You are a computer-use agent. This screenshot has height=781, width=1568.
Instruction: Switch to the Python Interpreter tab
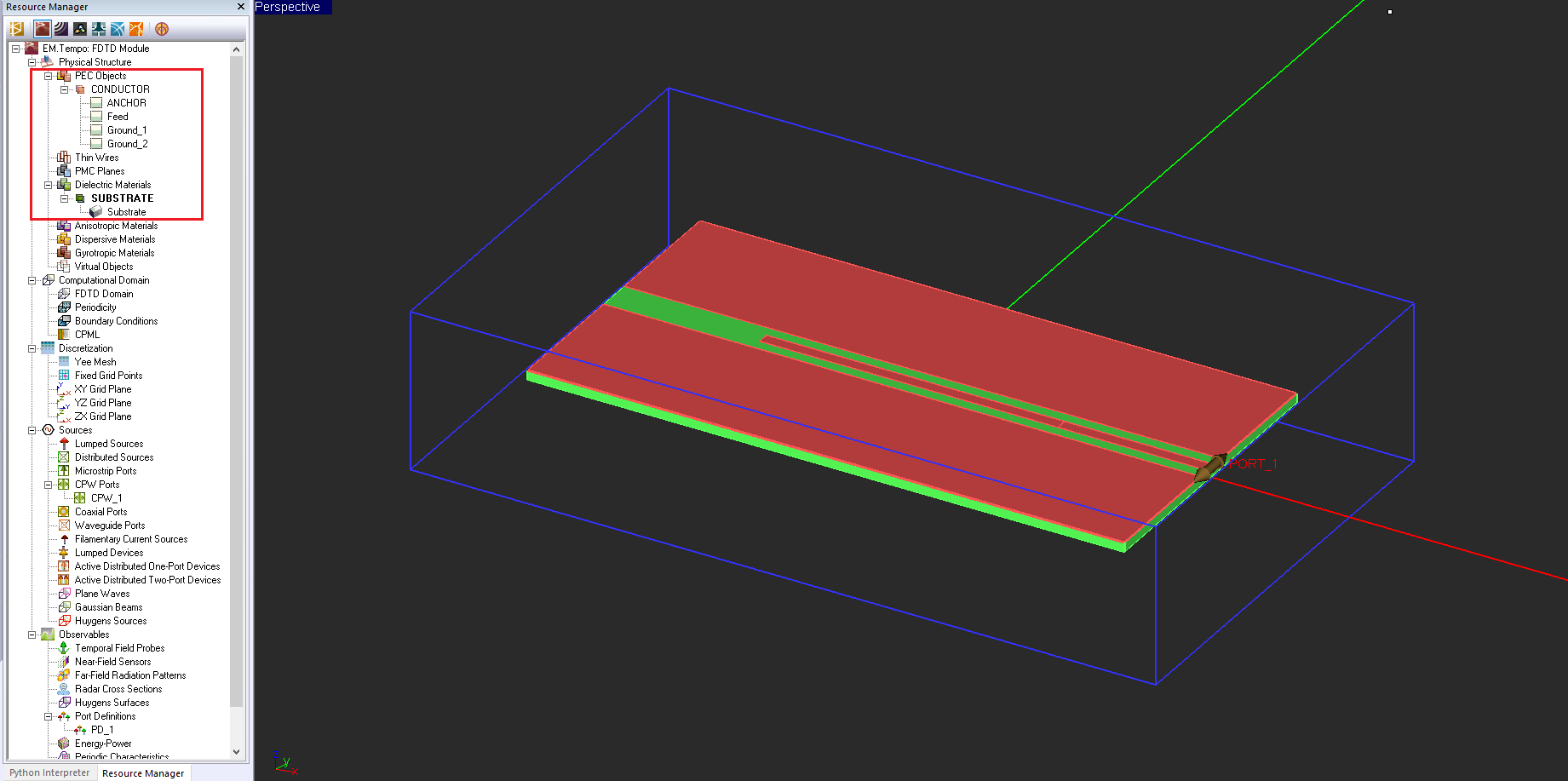(x=49, y=772)
